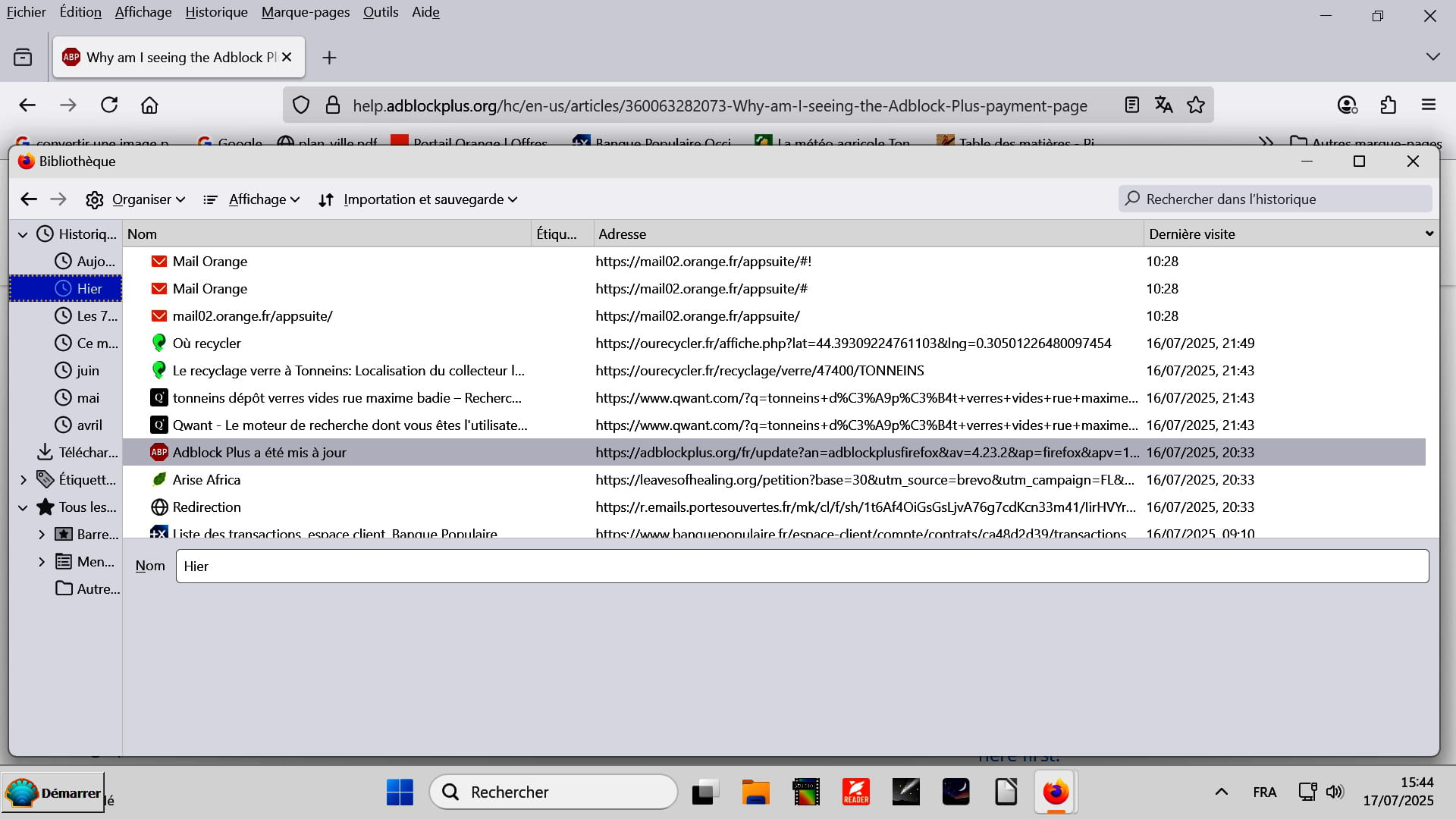Open Aide menu
This screenshot has height=819, width=1456.
[x=425, y=12]
